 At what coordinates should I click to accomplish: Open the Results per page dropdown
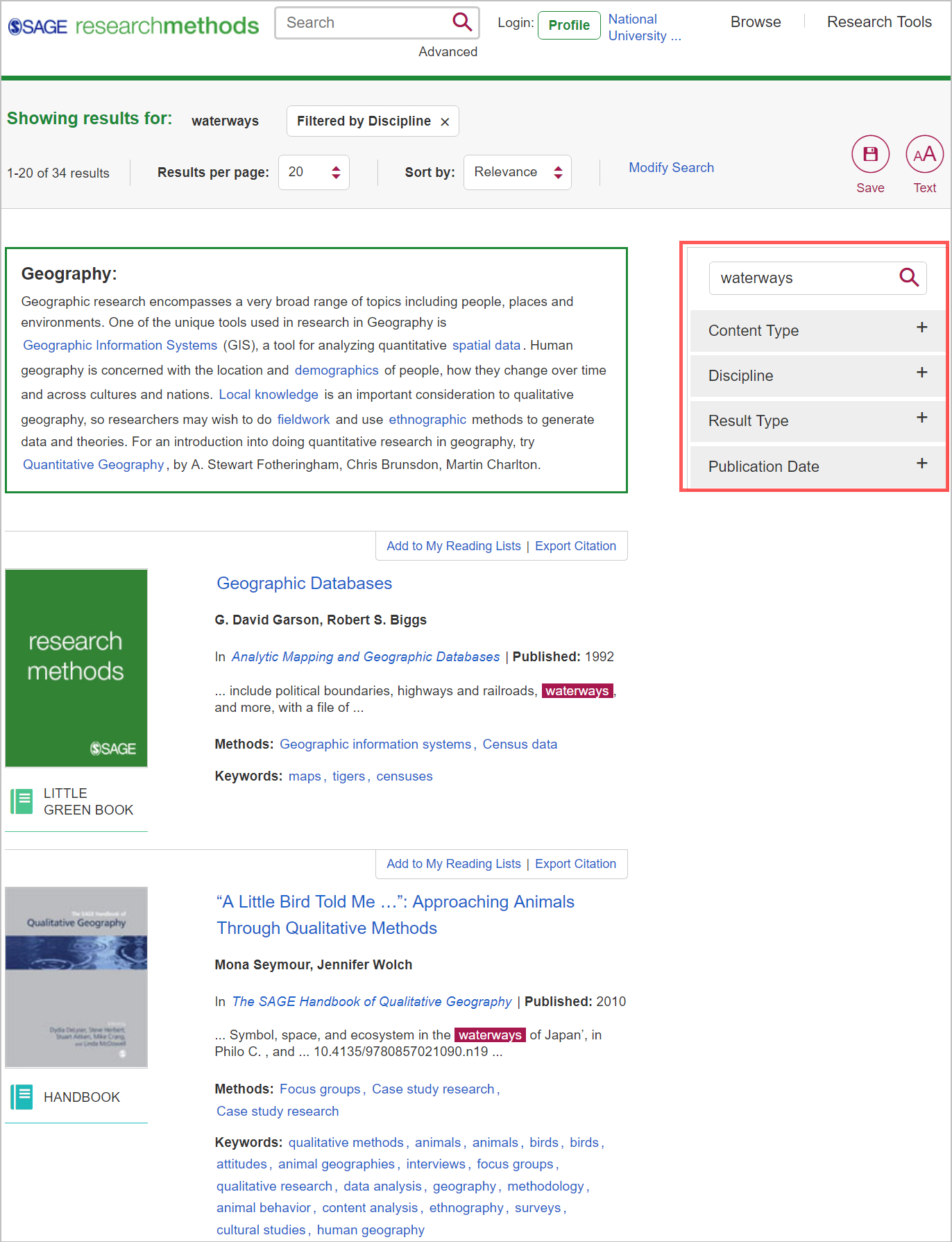(314, 172)
